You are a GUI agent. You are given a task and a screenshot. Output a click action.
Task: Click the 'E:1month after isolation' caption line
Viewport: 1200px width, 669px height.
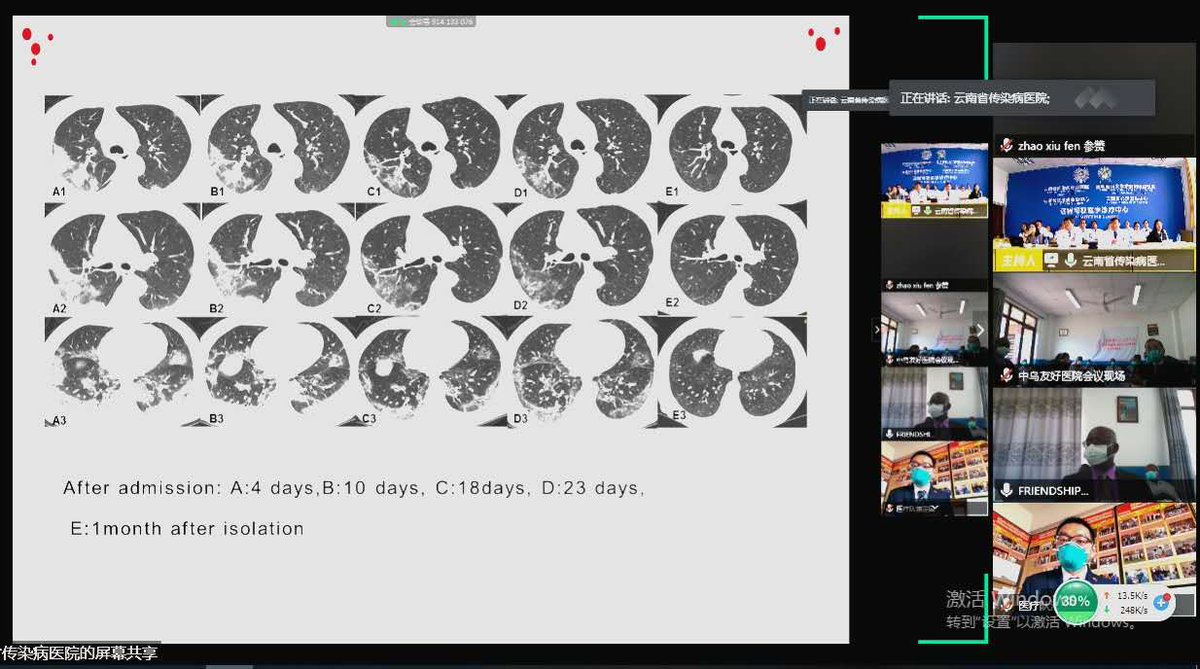(186, 528)
